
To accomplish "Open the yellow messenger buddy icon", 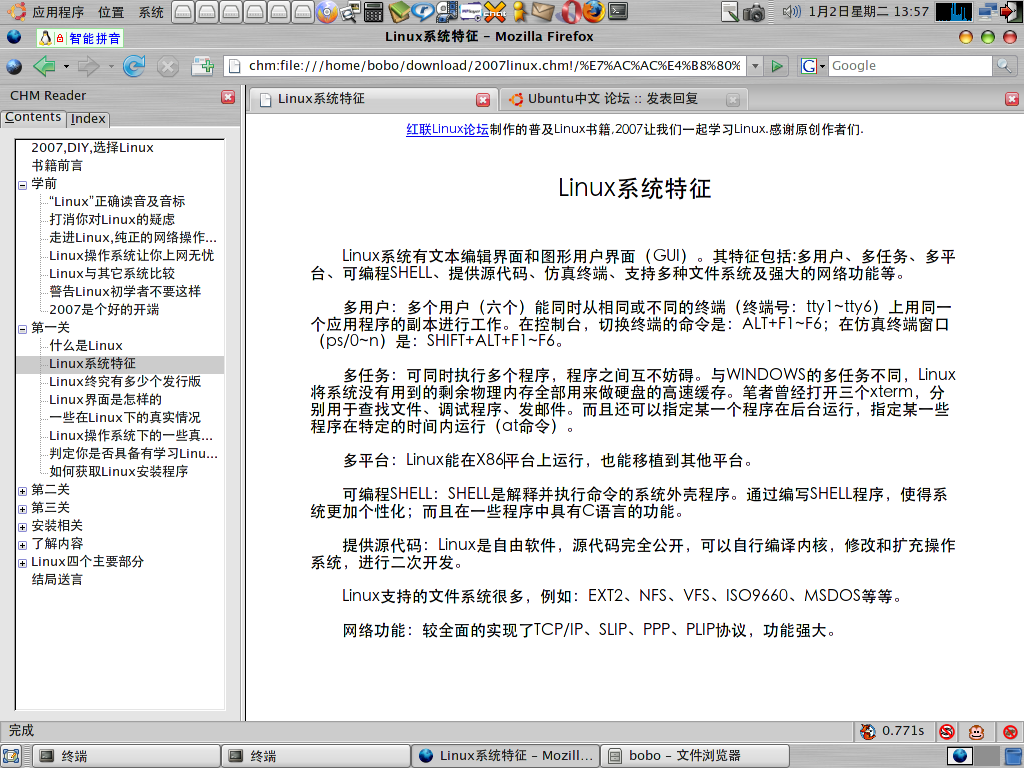I will (519, 11).
